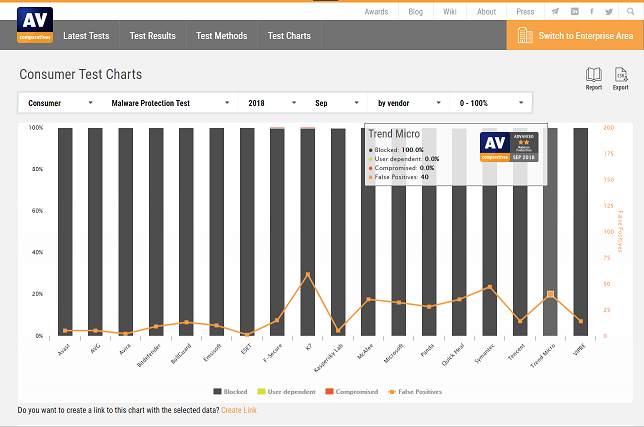Open the Wiki link
This screenshot has width=644, height=427.
tap(450, 11)
